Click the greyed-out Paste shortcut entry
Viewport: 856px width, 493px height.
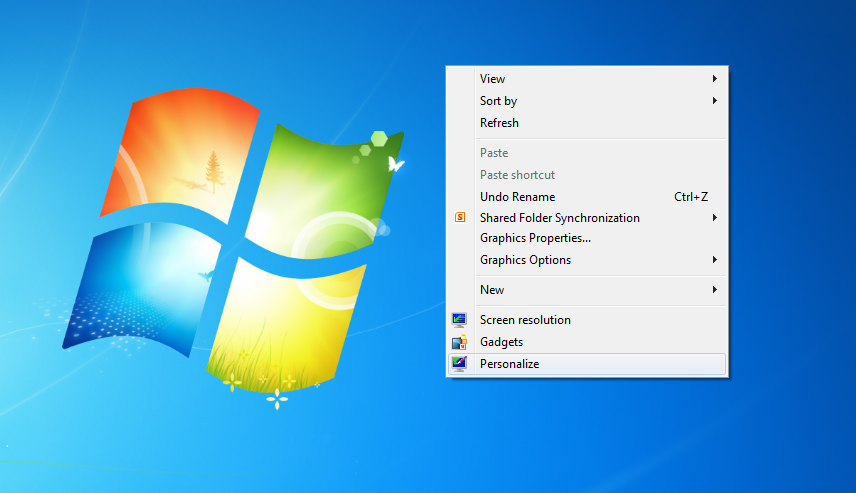pos(587,175)
